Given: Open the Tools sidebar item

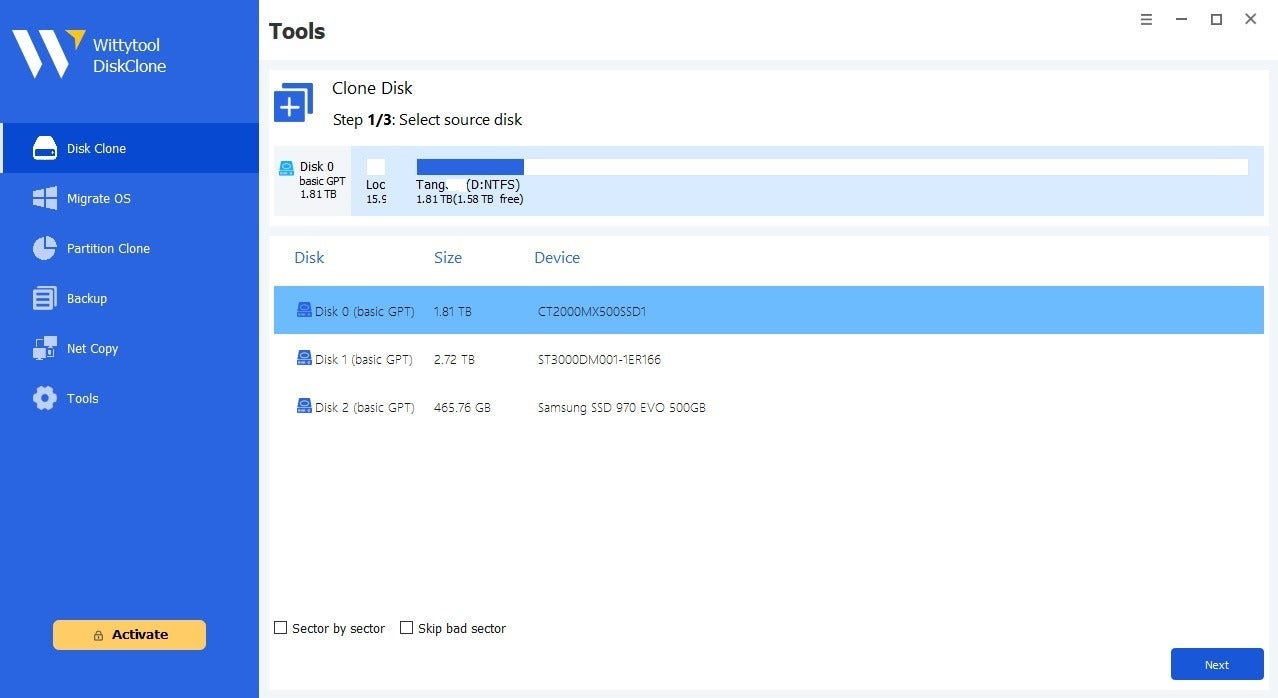Looking at the screenshot, I should click(x=129, y=398).
